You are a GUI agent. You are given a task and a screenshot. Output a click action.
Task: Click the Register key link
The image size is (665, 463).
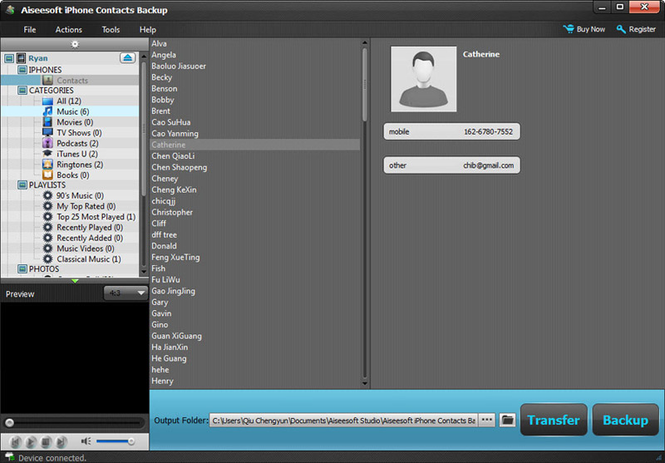[x=636, y=29]
